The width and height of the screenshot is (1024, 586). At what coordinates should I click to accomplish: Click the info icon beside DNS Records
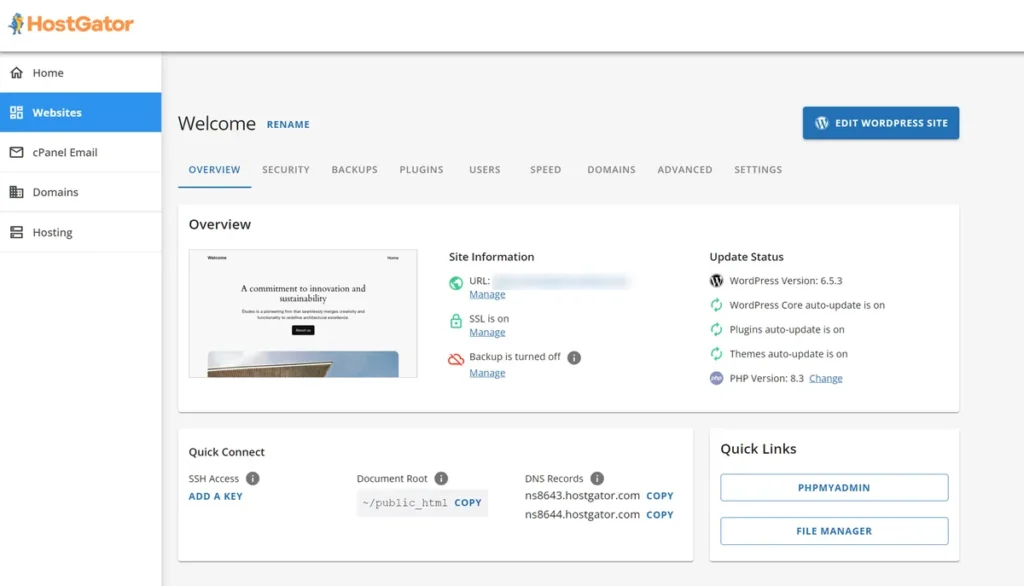[x=597, y=479]
